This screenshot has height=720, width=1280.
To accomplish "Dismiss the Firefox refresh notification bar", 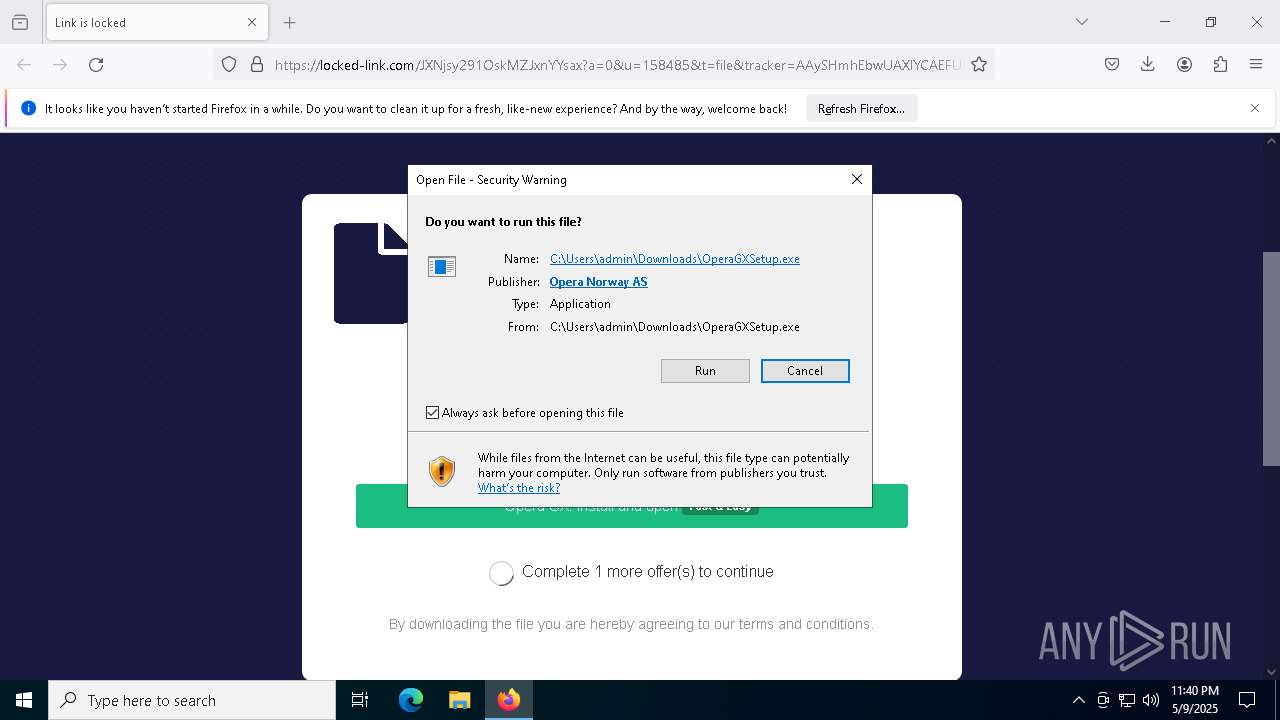I will pyautogui.click(x=1255, y=108).
